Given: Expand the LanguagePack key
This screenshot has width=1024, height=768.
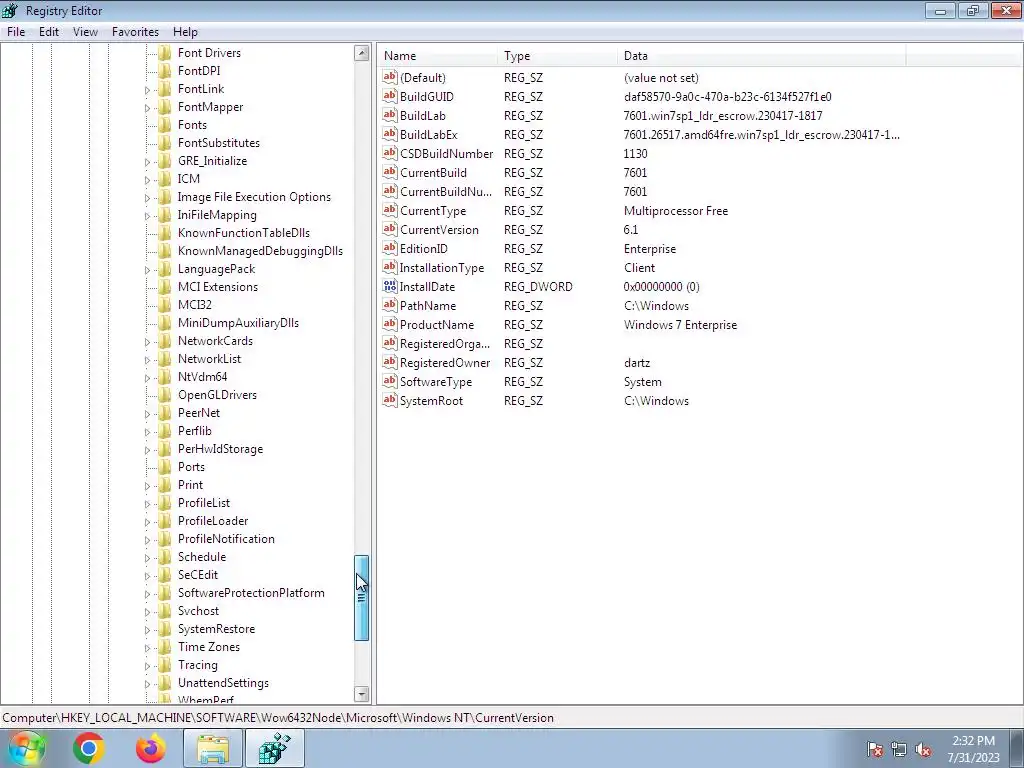Looking at the screenshot, I should [147, 270].
